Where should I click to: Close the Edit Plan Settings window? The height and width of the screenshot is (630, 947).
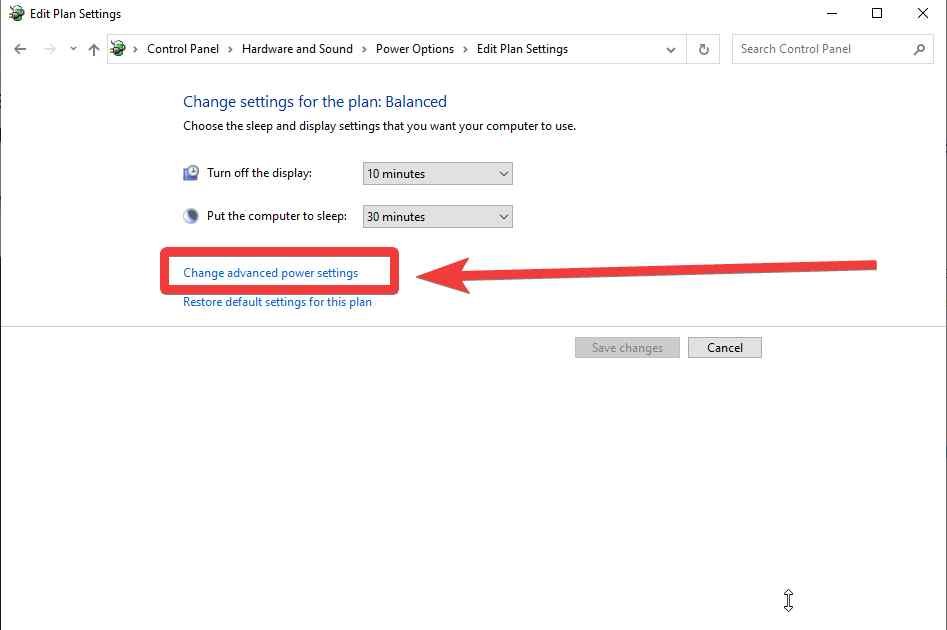point(922,13)
